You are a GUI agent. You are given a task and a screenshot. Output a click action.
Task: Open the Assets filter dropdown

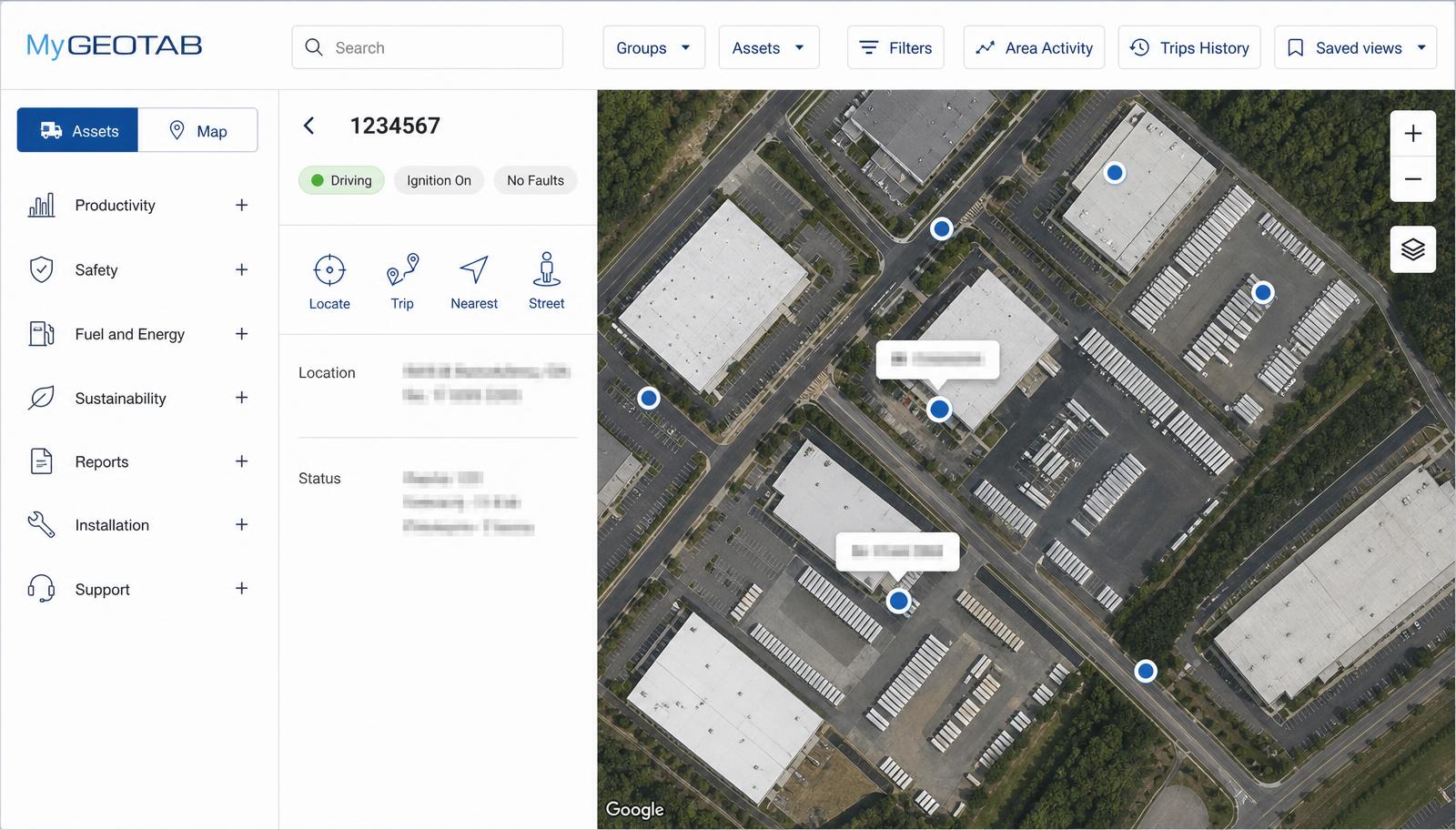[x=769, y=47]
